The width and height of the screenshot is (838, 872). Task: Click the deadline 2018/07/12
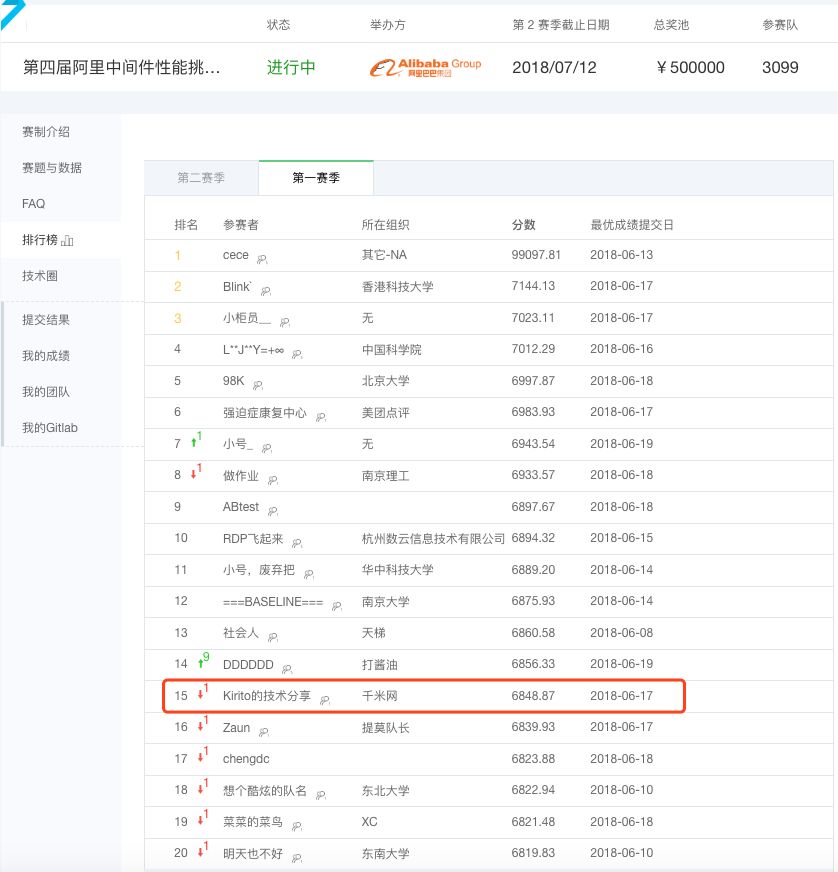(554, 67)
